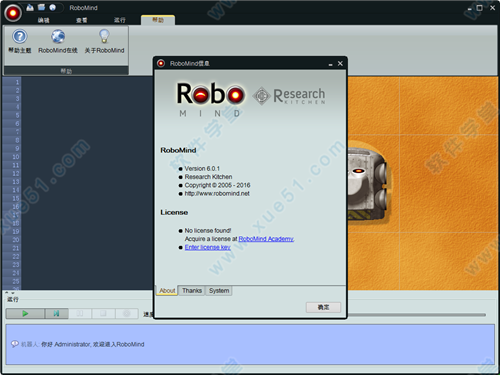
Task: Click the step-forward execution button
Action: (x=56, y=313)
